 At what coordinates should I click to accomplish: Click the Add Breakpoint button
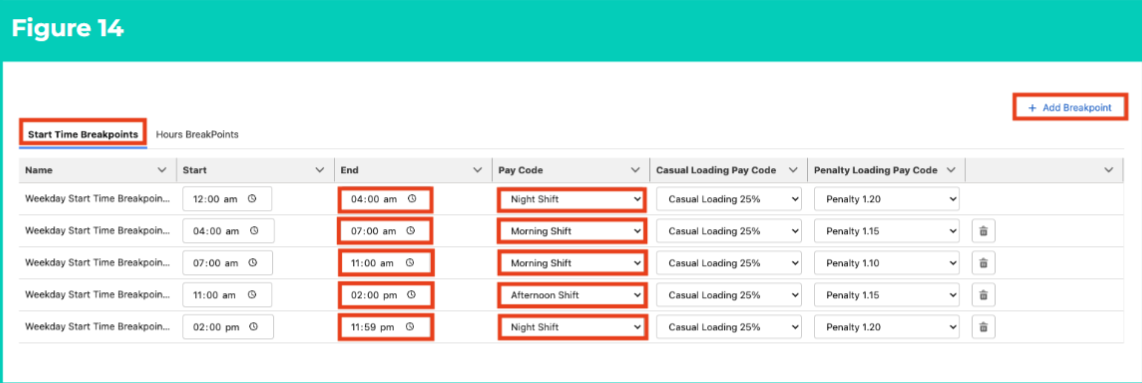[x=1069, y=108]
